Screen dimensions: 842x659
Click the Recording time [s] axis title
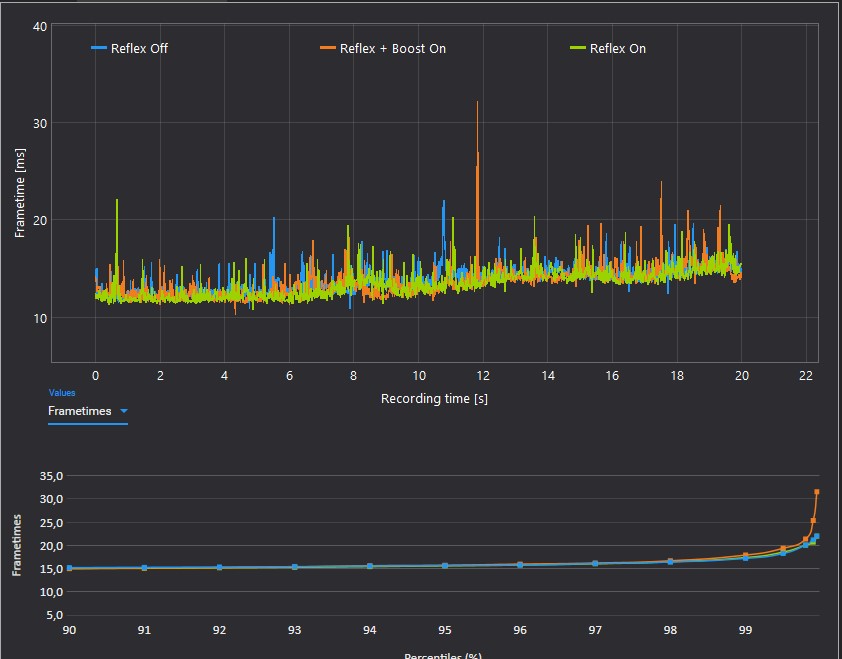point(434,399)
